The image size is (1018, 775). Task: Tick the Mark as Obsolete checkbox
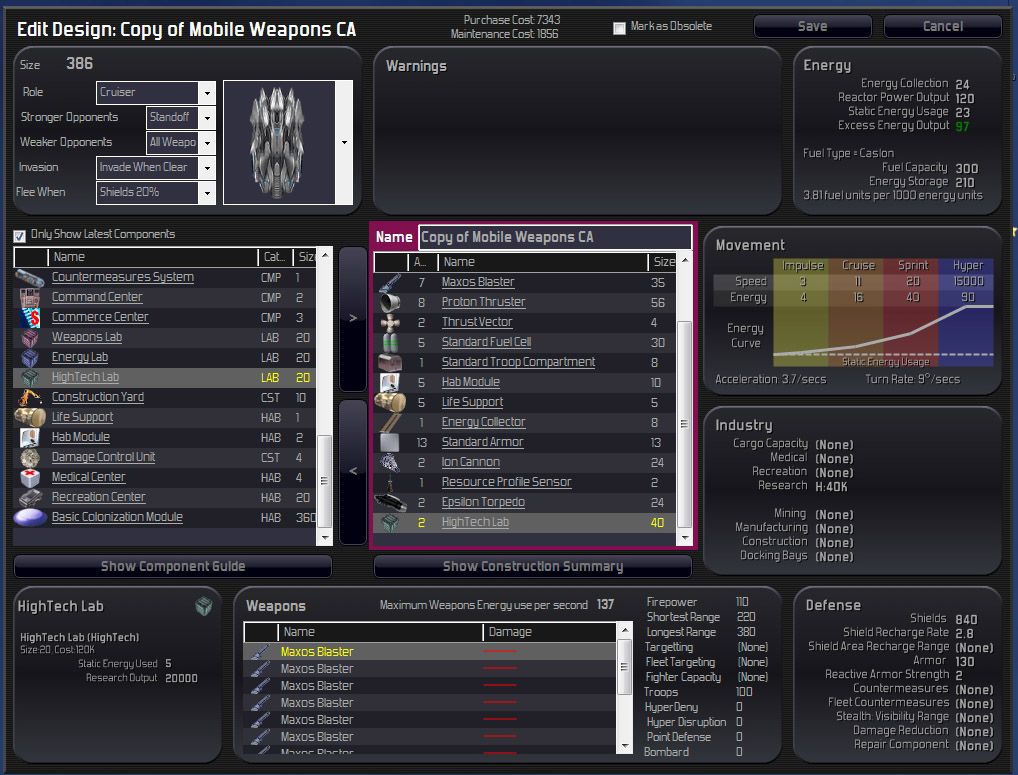click(619, 27)
